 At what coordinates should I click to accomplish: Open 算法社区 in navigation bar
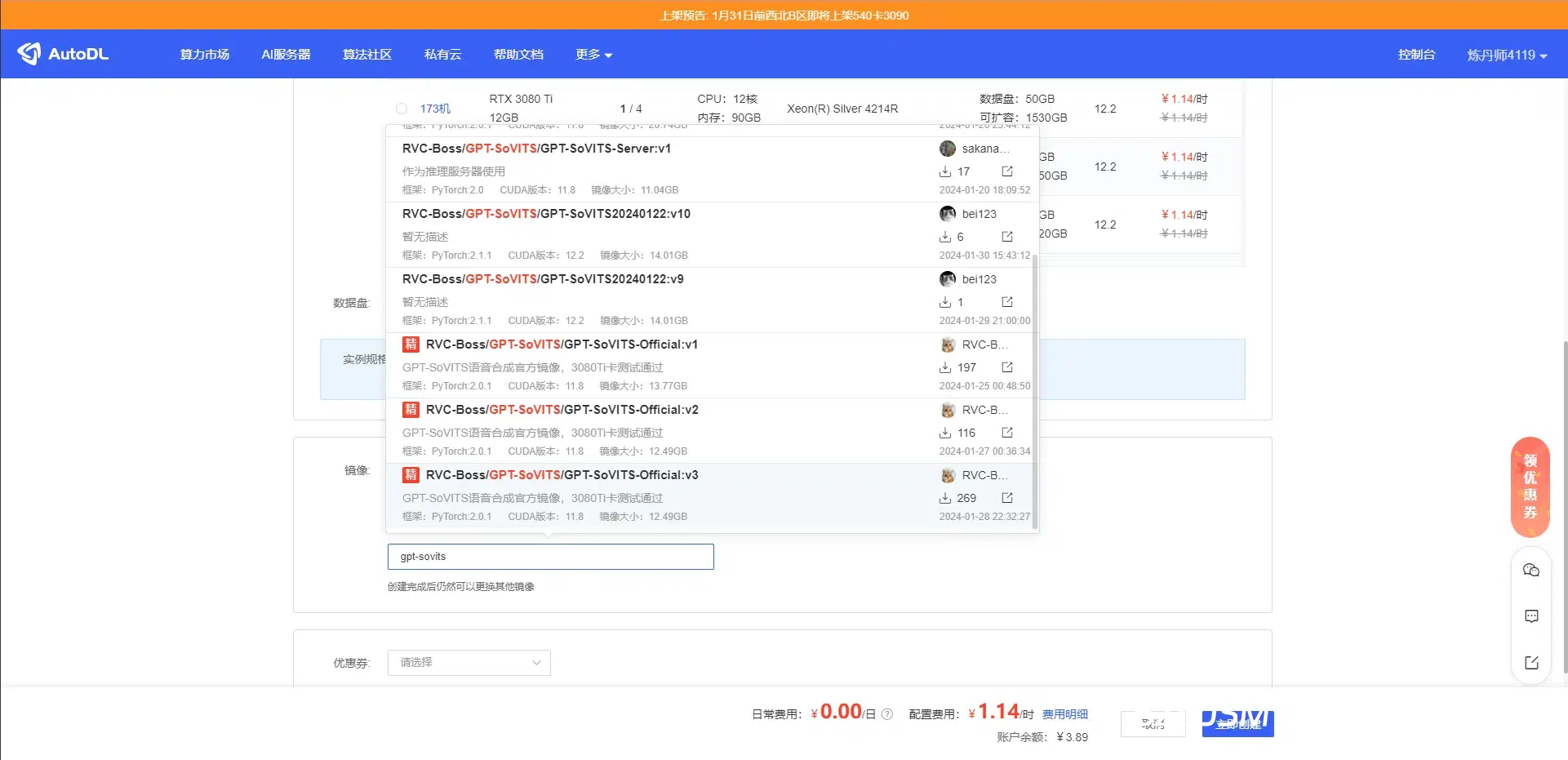367,55
